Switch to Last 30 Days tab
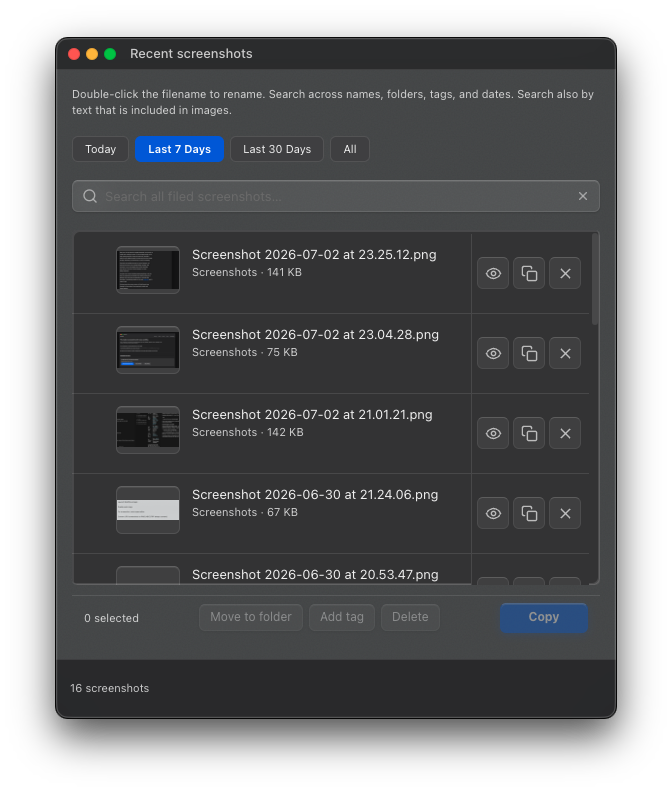The width and height of the screenshot is (672, 792). pyautogui.click(x=277, y=149)
